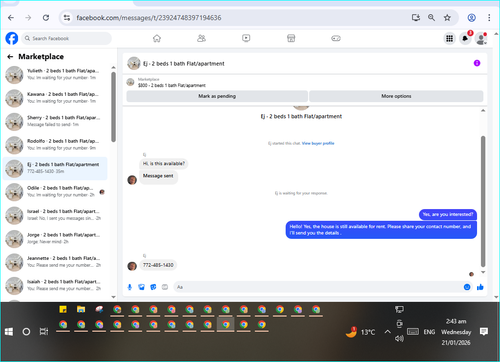Open the Gaming controller icon
Image resolution: width=500 pixels, height=362 pixels.
336,38
